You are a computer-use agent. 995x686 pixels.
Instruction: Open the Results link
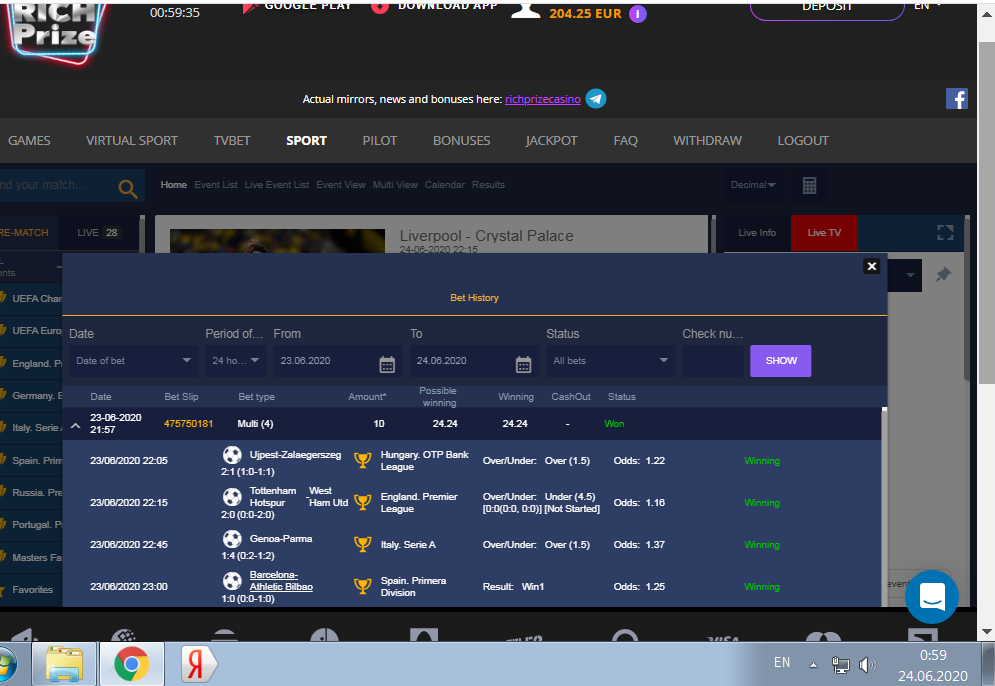488,185
